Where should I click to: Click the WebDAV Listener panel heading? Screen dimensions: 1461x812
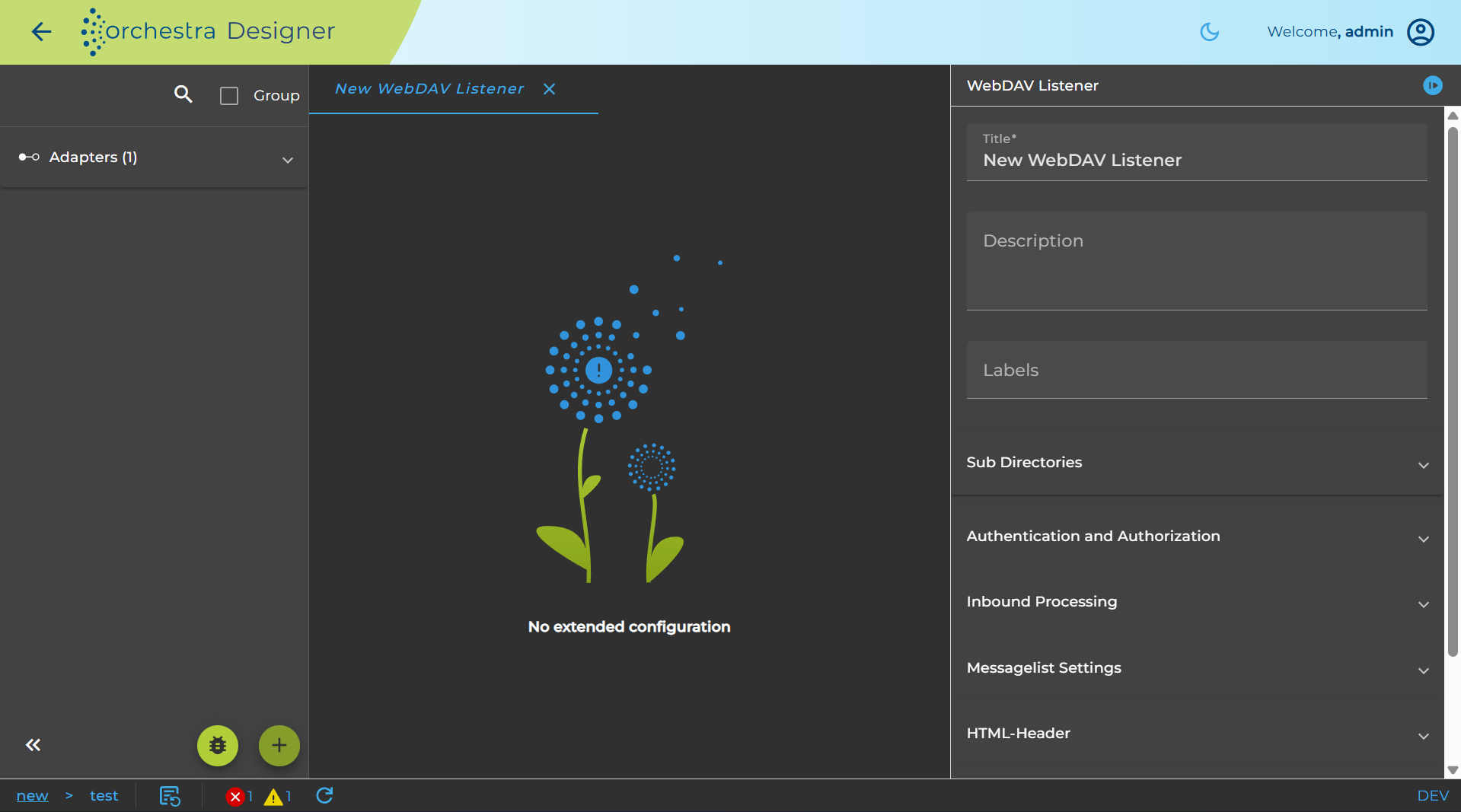[x=1032, y=85]
